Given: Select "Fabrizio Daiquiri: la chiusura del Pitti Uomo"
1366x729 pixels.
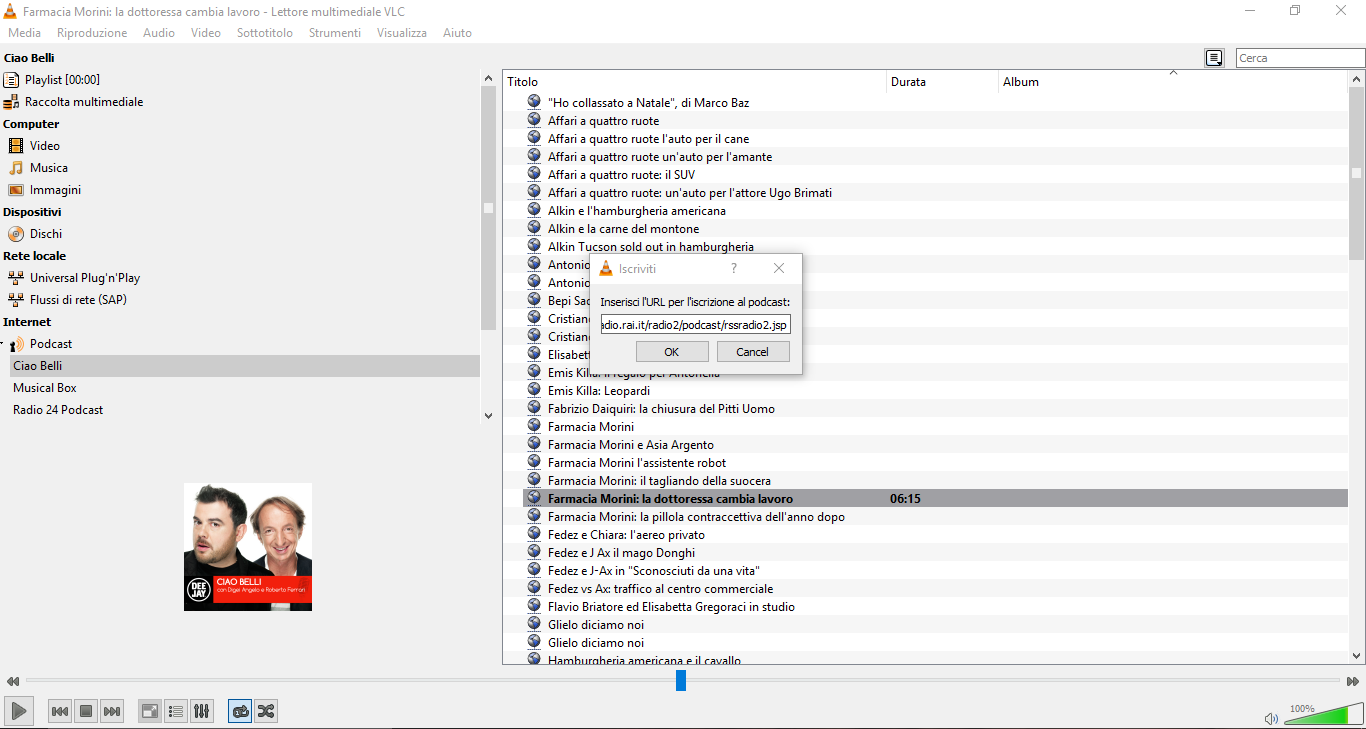Looking at the screenshot, I should pos(661,409).
